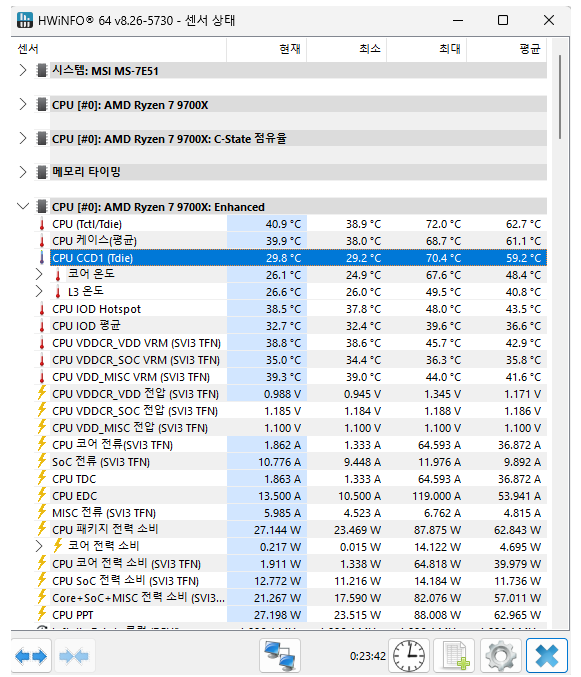The height and width of the screenshot is (677, 581).
Task: Select CPU VDDCR_VDD 전압 row
Action: tap(290, 394)
